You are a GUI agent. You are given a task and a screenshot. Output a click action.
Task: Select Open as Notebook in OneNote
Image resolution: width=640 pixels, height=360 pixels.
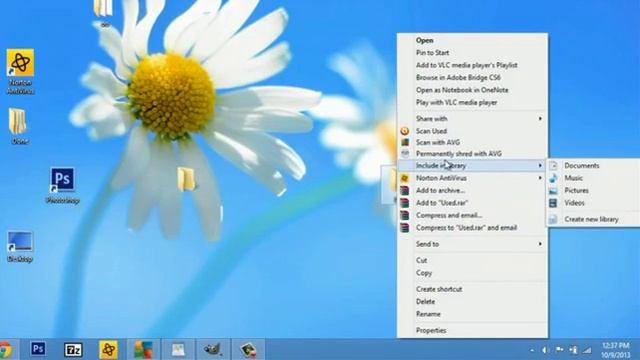(472, 90)
